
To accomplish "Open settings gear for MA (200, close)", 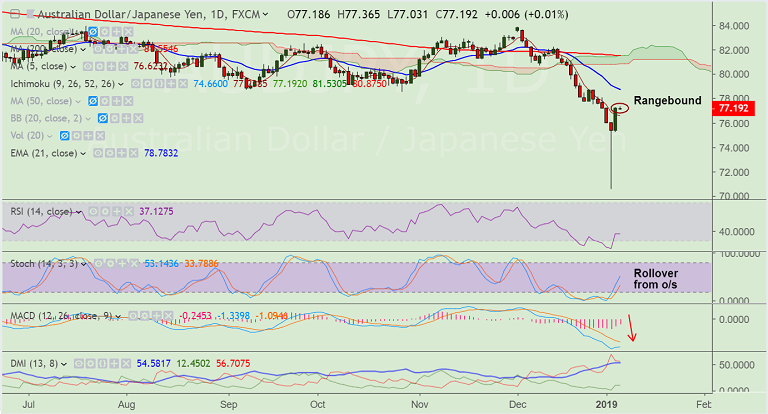I will point(109,49).
